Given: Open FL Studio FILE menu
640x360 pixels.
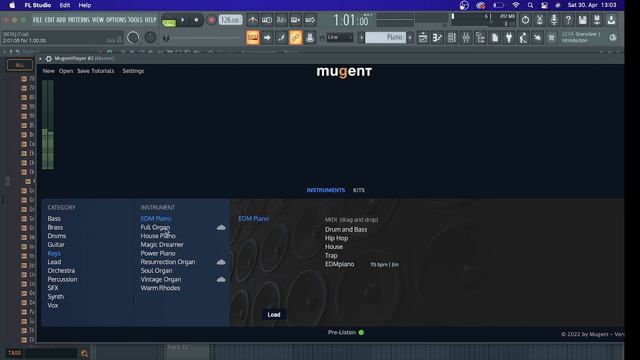Looking at the screenshot, I should pos(38,20).
